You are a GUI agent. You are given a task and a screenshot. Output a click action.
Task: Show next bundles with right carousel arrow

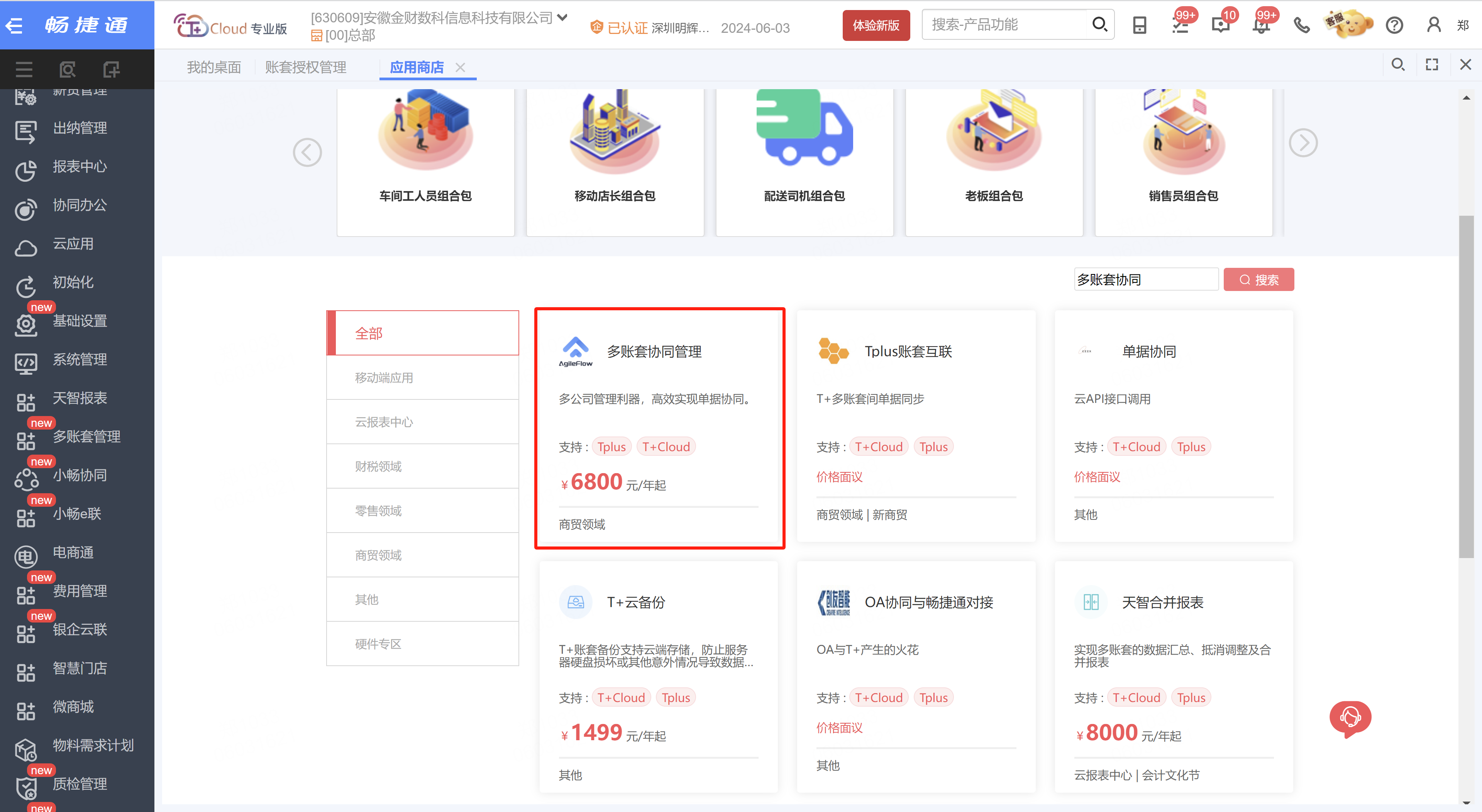[x=1303, y=143]
